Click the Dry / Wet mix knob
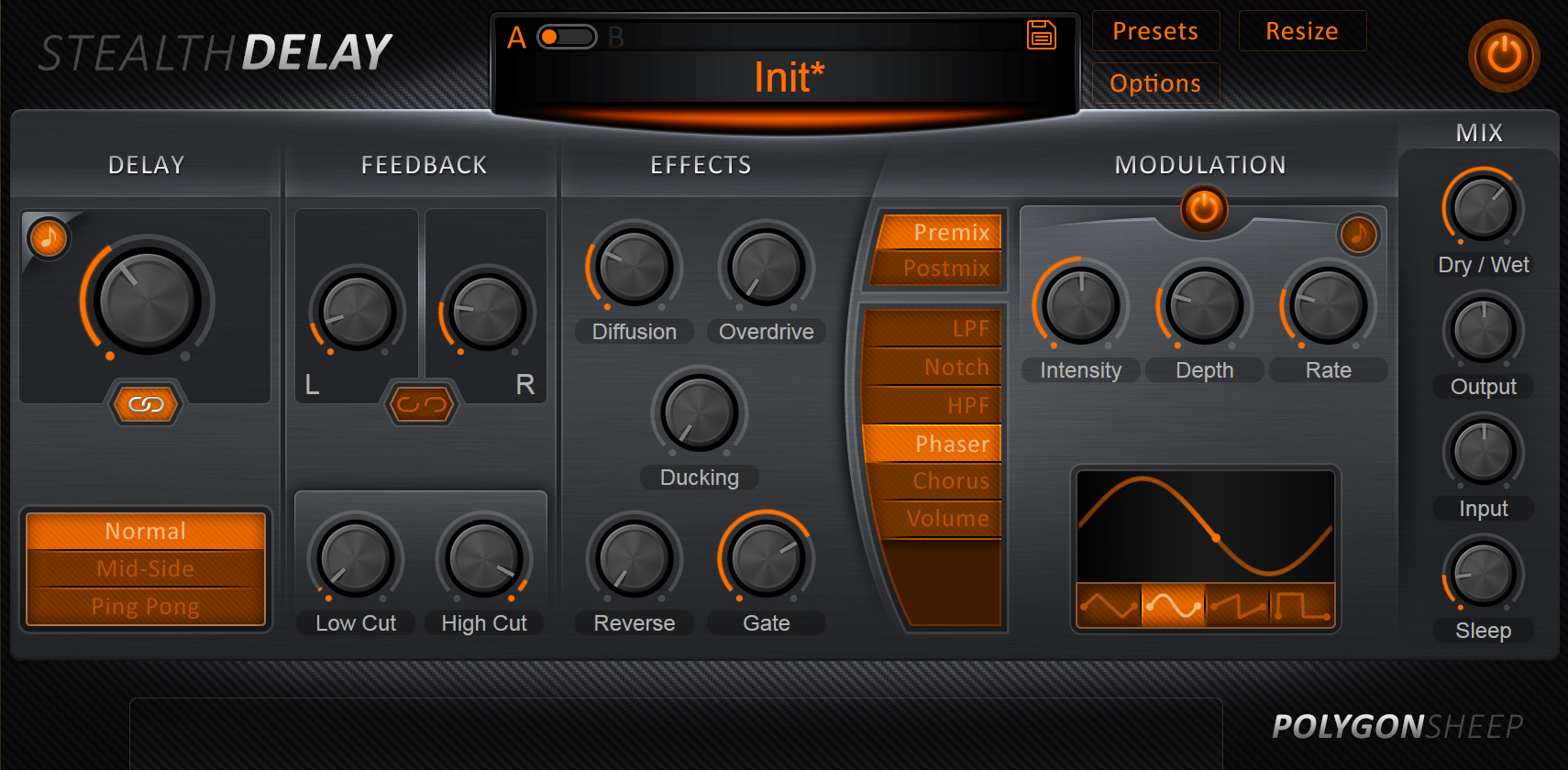 pos(1483,208)
